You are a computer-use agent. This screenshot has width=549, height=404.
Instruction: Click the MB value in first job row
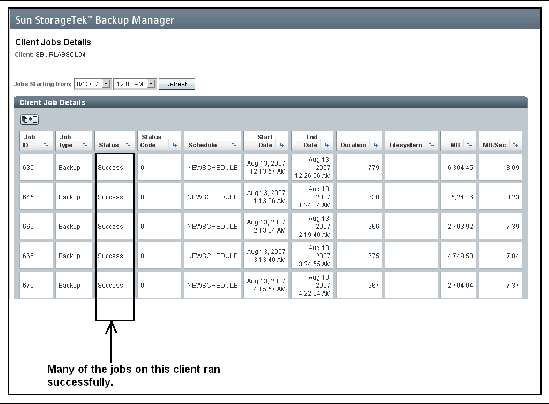(x=460, y=167)
